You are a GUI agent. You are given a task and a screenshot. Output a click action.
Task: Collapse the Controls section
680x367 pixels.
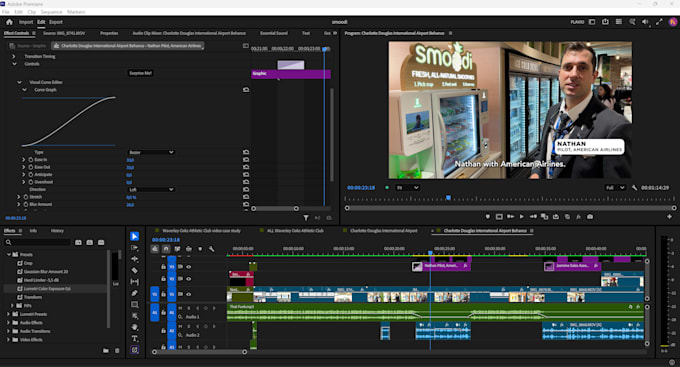point(14,64)
